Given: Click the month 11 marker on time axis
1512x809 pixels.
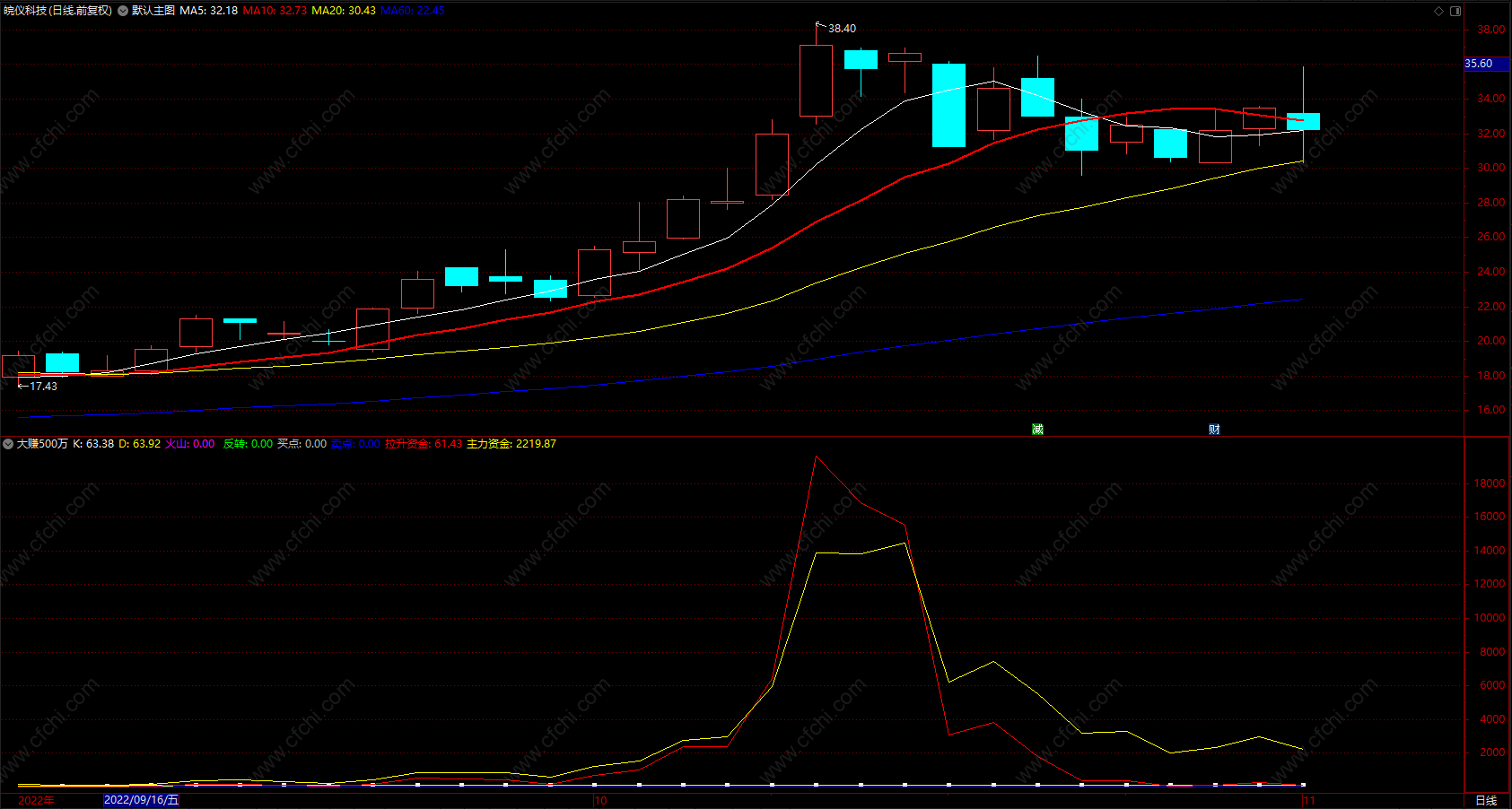Looking at the screenshot, I should [x=1309, y=801].
